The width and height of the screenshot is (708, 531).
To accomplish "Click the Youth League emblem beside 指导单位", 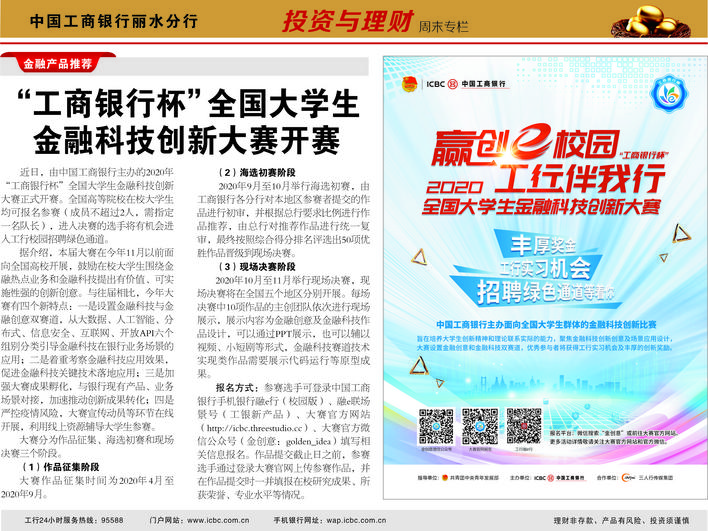I will pyautogui.click(x=445, y=477).
